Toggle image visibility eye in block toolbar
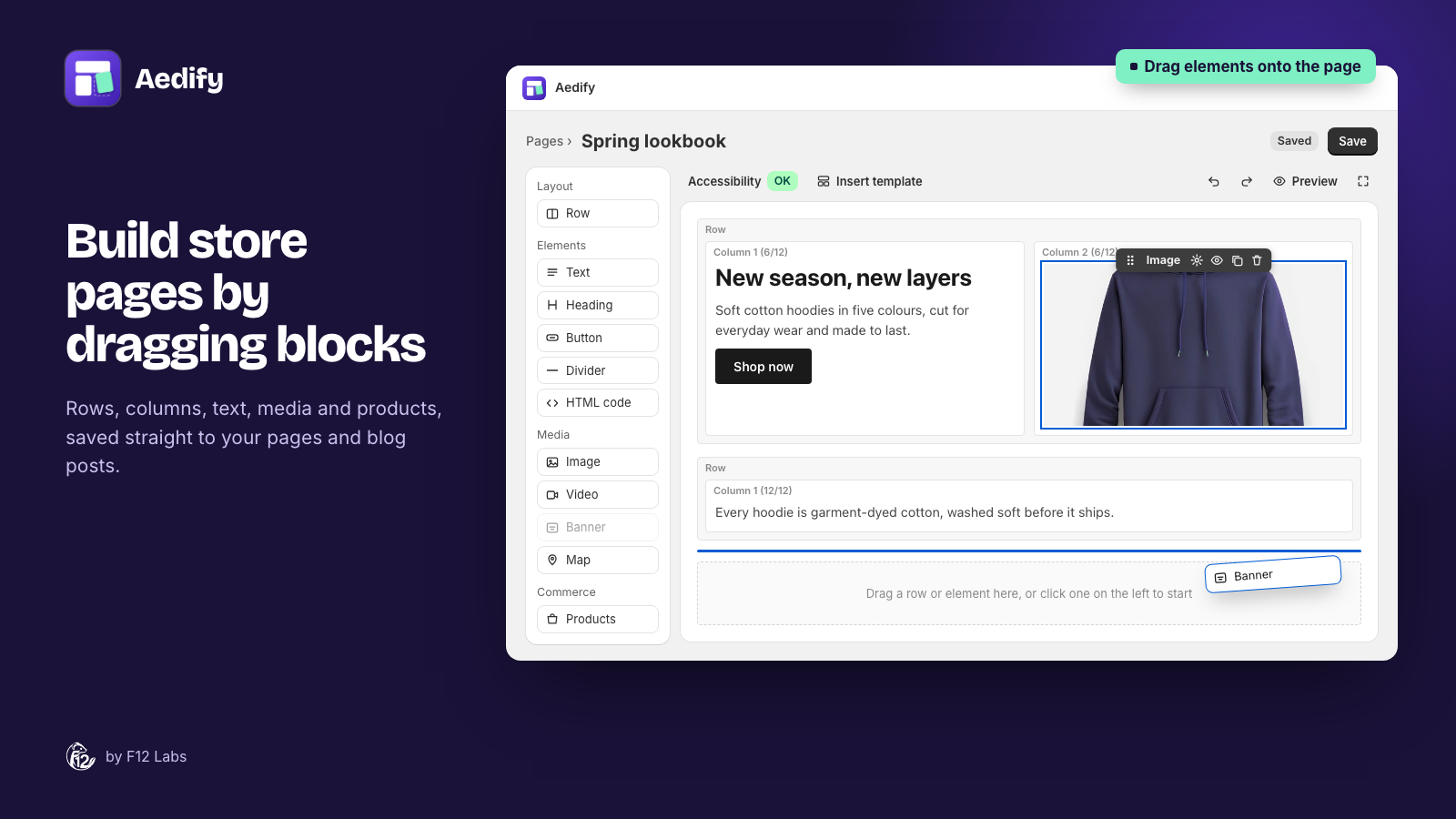This screenshot has height=819, width=1456. [x=1217, y=260]
